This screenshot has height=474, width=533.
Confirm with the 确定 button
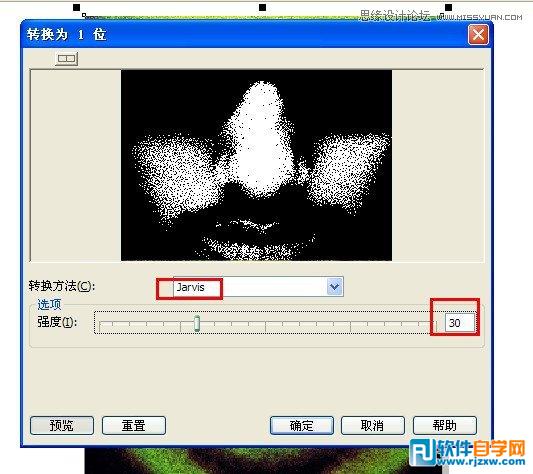(x=302, y=425)
